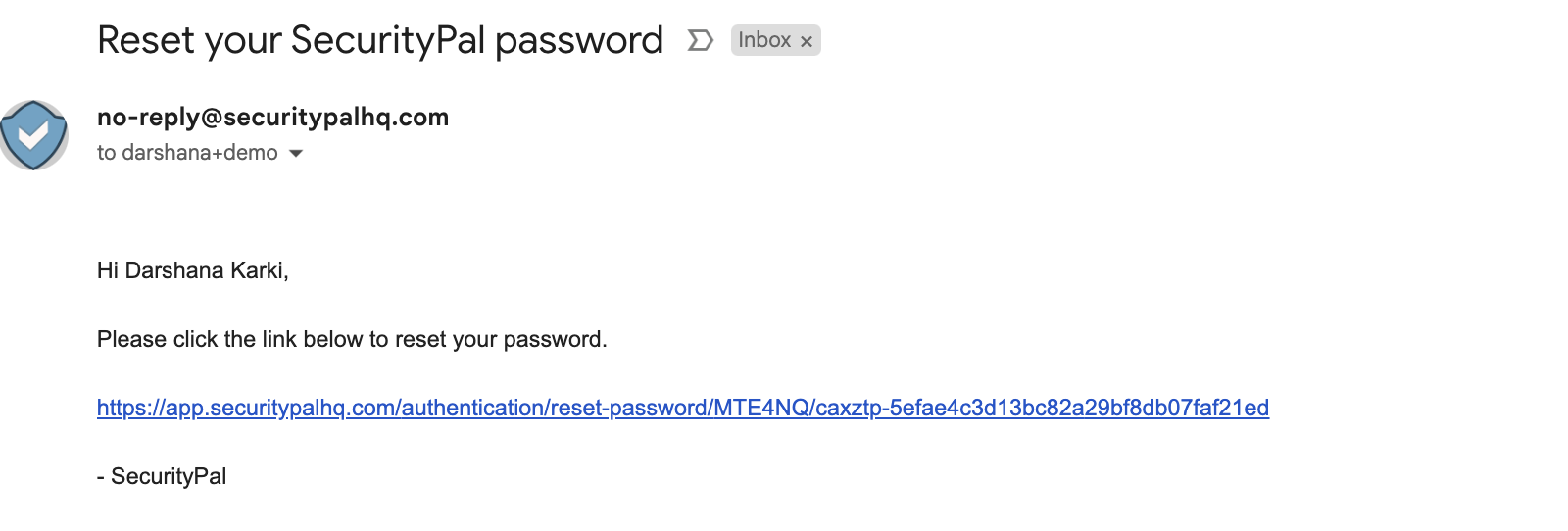Click the "Please click the link below" sentence
This screenshot has height=531, width=1568.
(x=352, y=339)
